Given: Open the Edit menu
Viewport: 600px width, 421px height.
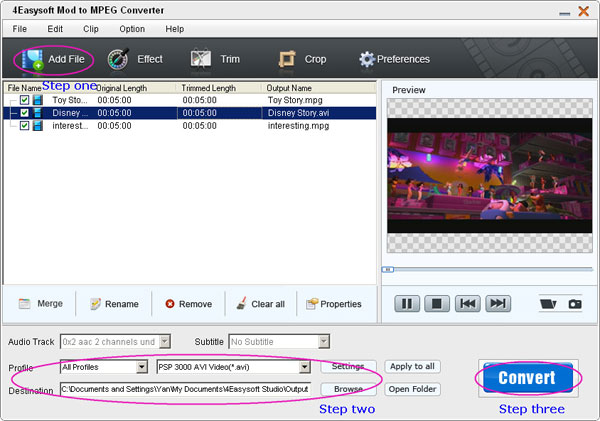Looking at the screenshot, I should 55,29.
